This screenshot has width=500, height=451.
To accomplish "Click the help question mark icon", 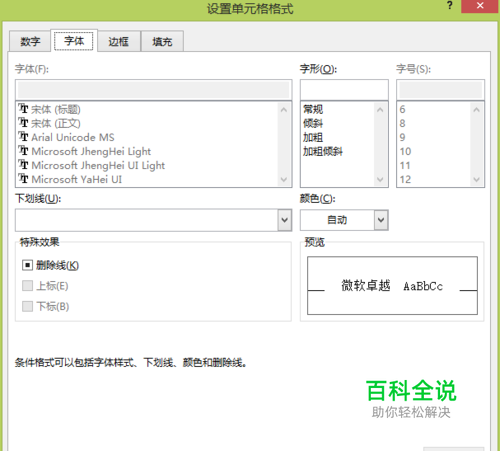I will point(450,5).
